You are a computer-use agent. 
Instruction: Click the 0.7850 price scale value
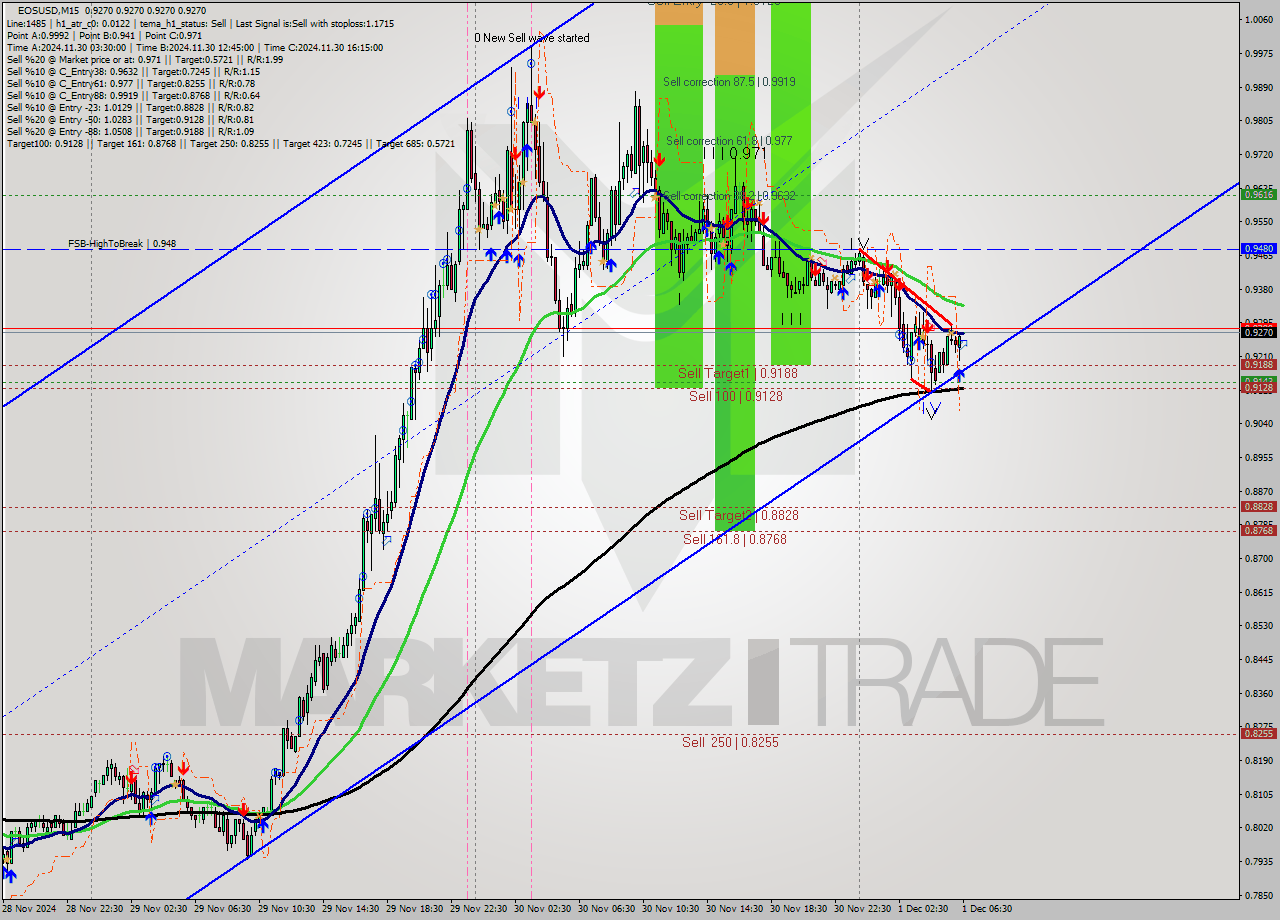pos(1259,895)
